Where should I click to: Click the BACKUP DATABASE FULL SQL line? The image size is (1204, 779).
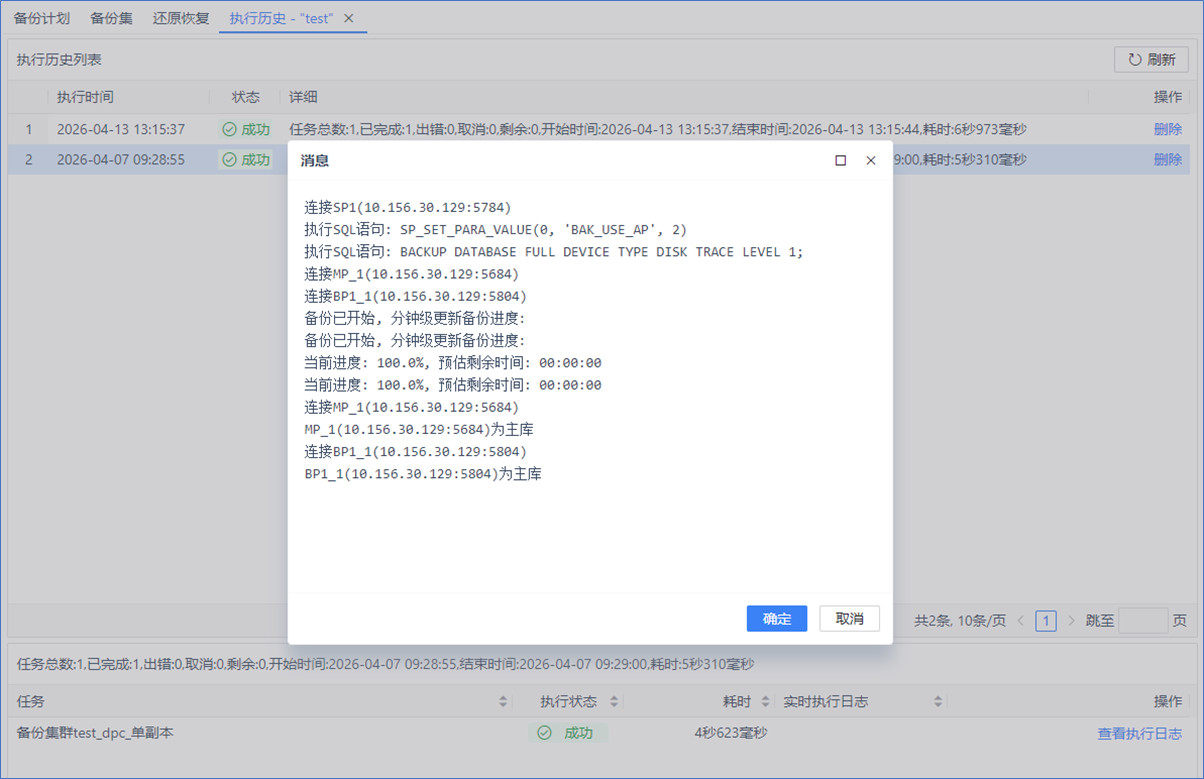[554, 252]
